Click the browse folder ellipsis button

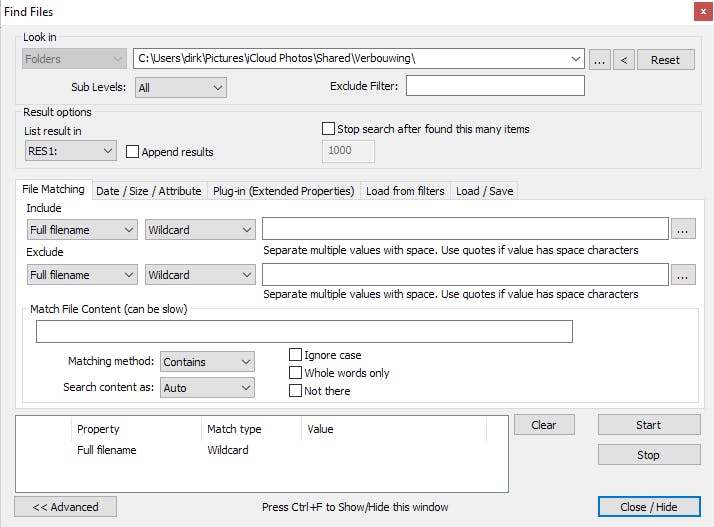click(x=599, y=60)
